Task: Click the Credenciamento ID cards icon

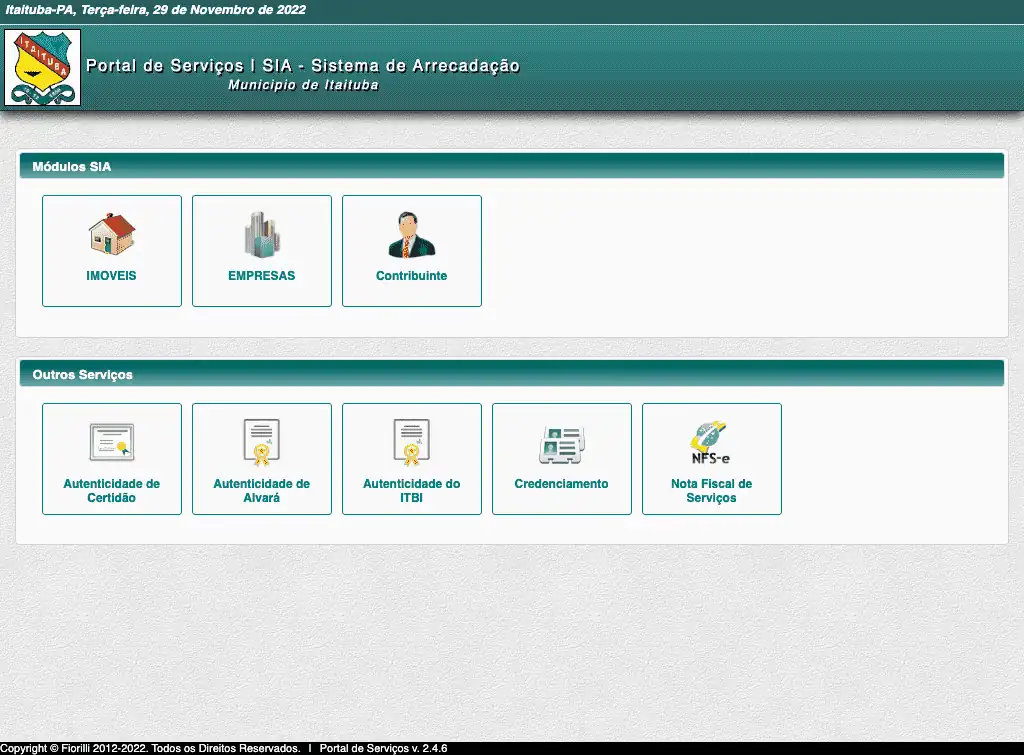Action: coord(562,443)
